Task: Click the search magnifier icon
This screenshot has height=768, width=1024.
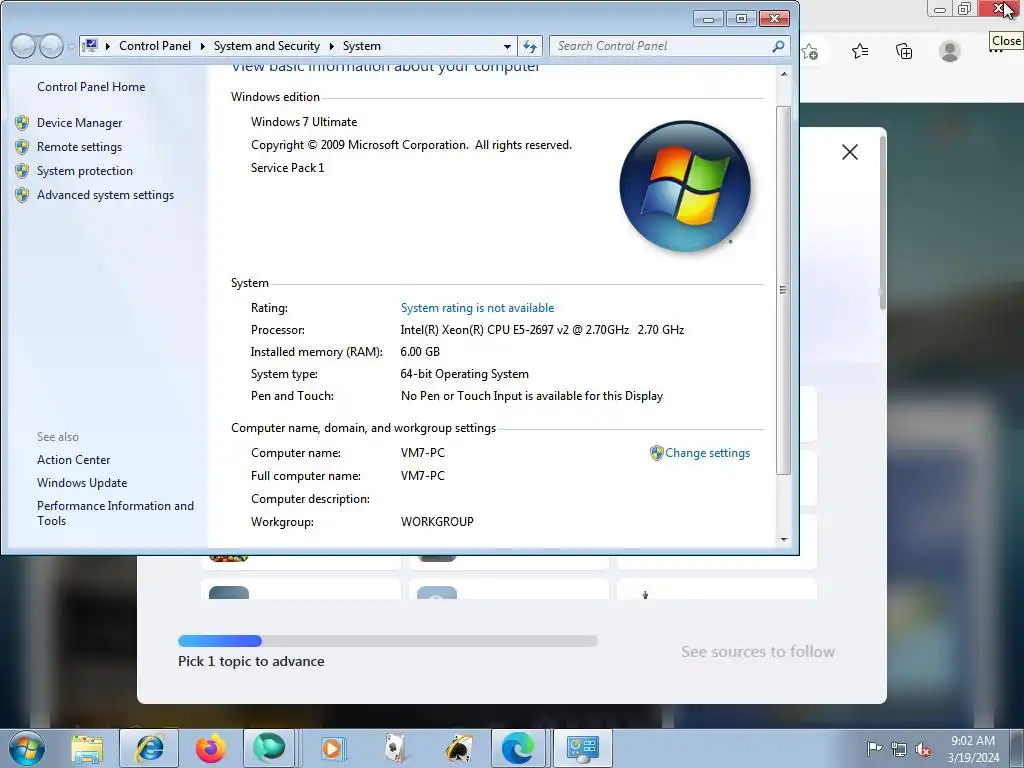Action: (x=778, y=46)
